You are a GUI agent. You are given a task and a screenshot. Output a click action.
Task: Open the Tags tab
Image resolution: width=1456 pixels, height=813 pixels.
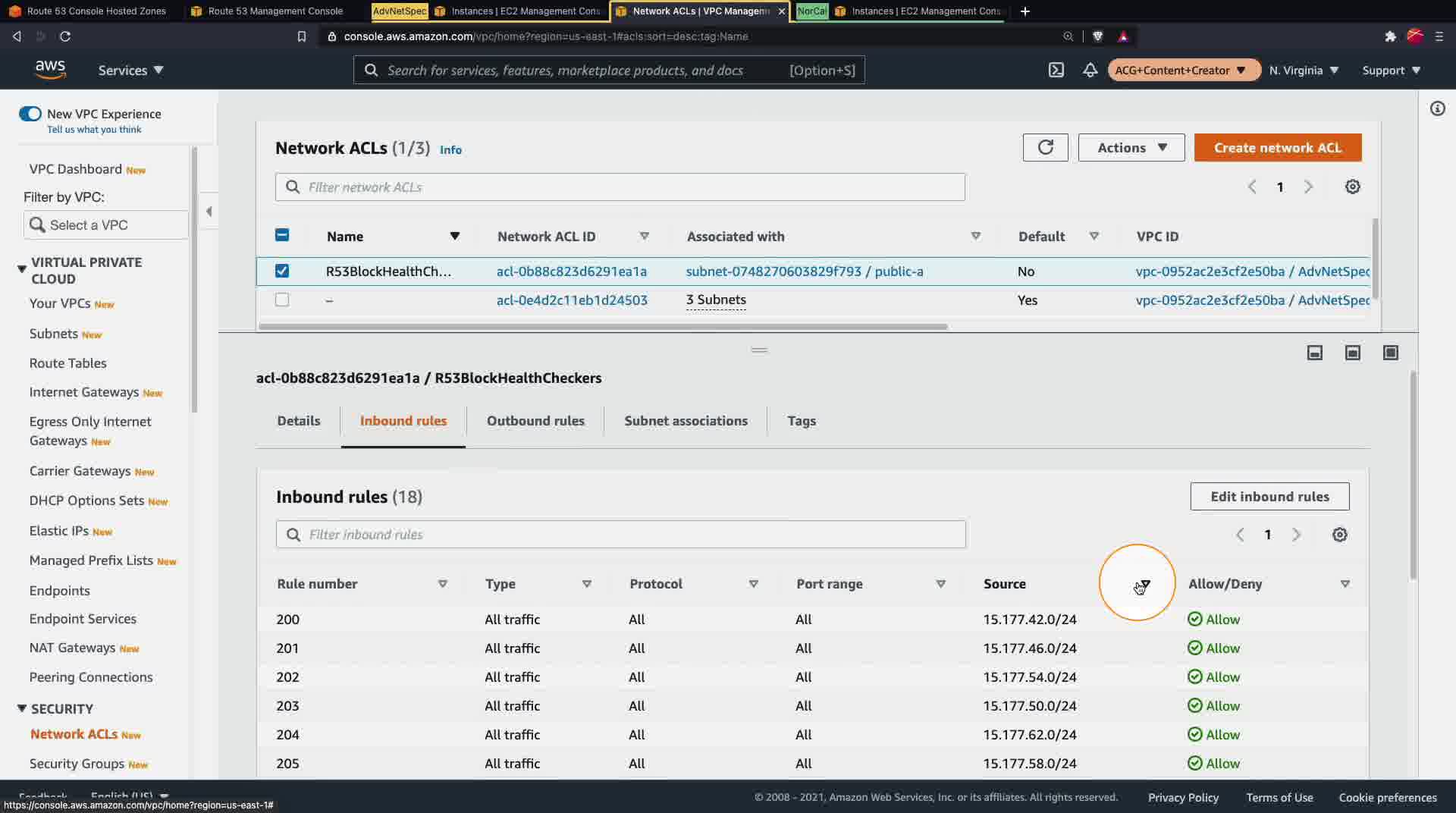802,421
